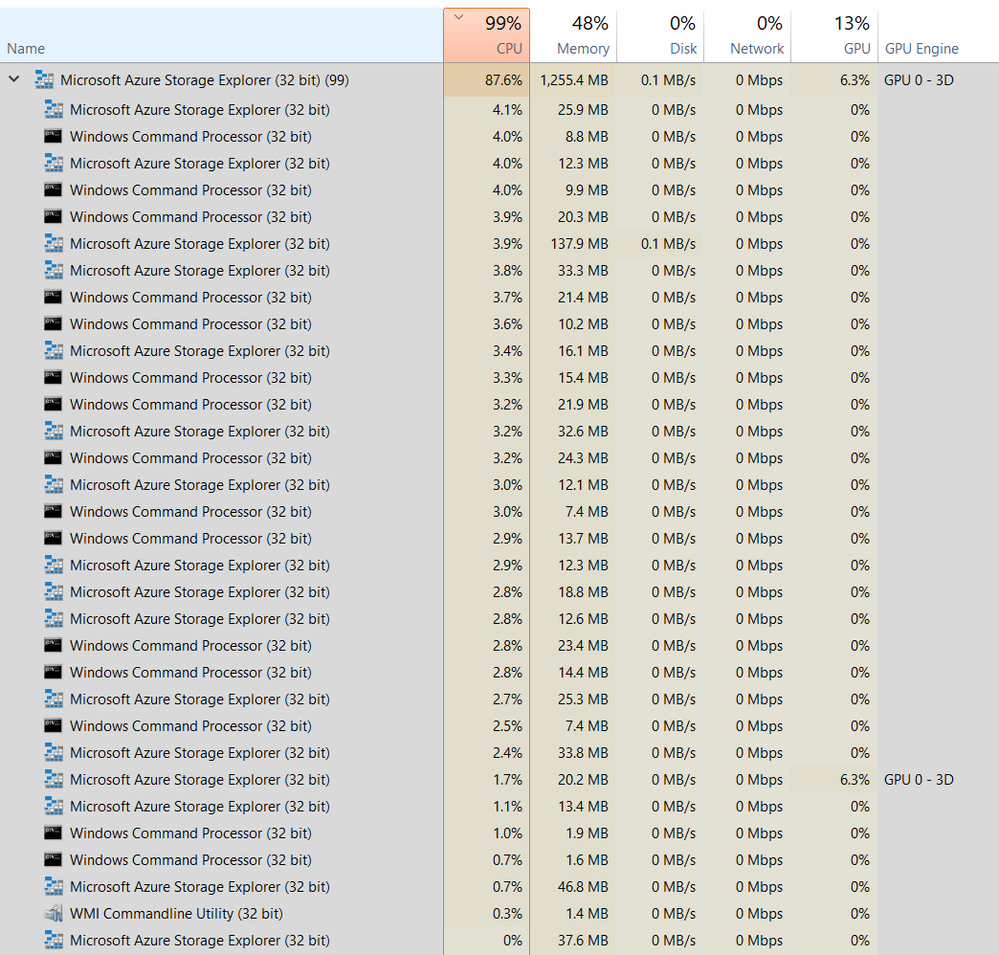Click the 3.7% CPU value
Image resolution: width=999 pixels, height=955 pixels.
(x=507, y=297)
